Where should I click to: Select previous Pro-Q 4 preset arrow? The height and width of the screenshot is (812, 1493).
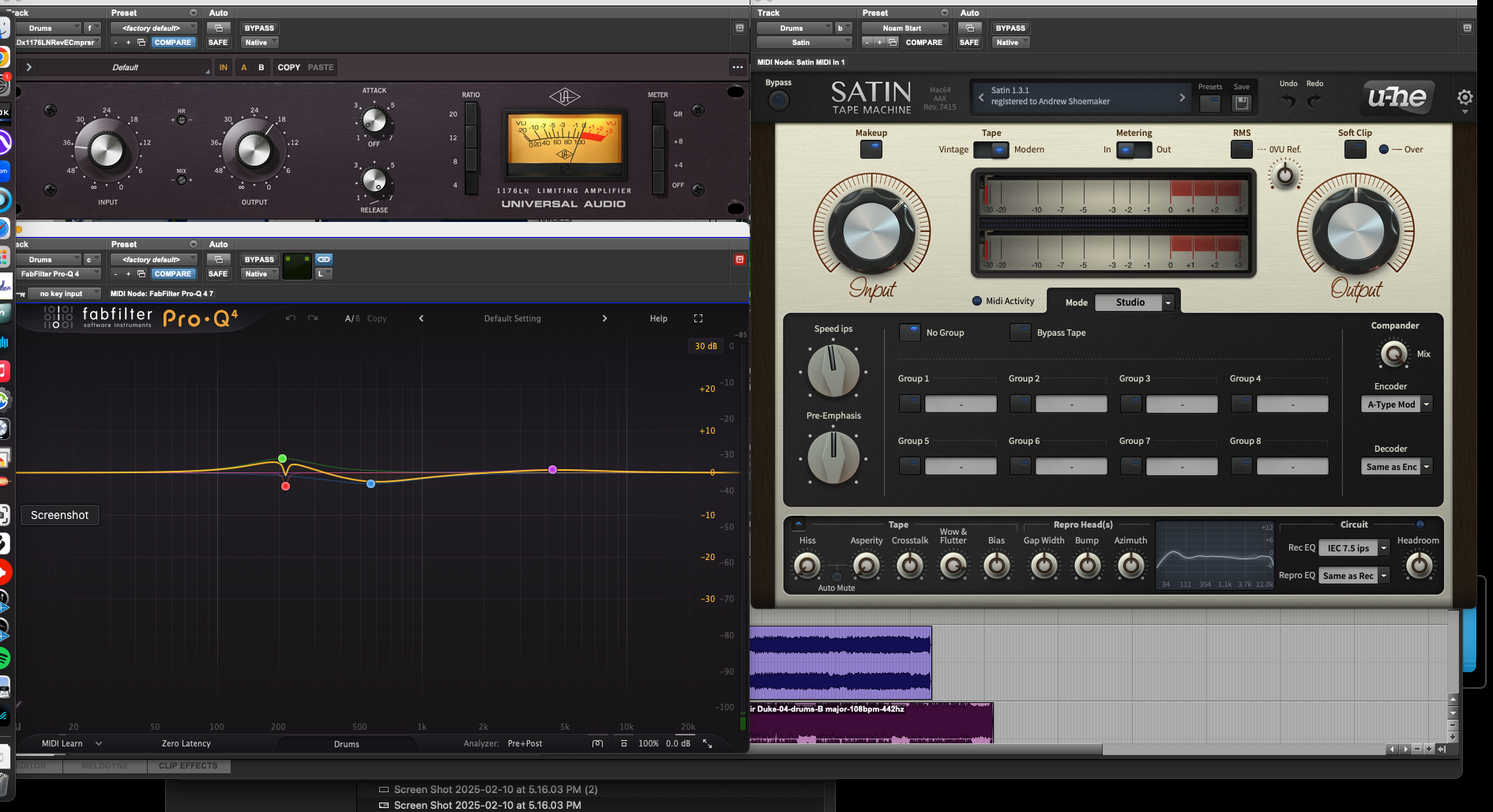click(421, 318)
